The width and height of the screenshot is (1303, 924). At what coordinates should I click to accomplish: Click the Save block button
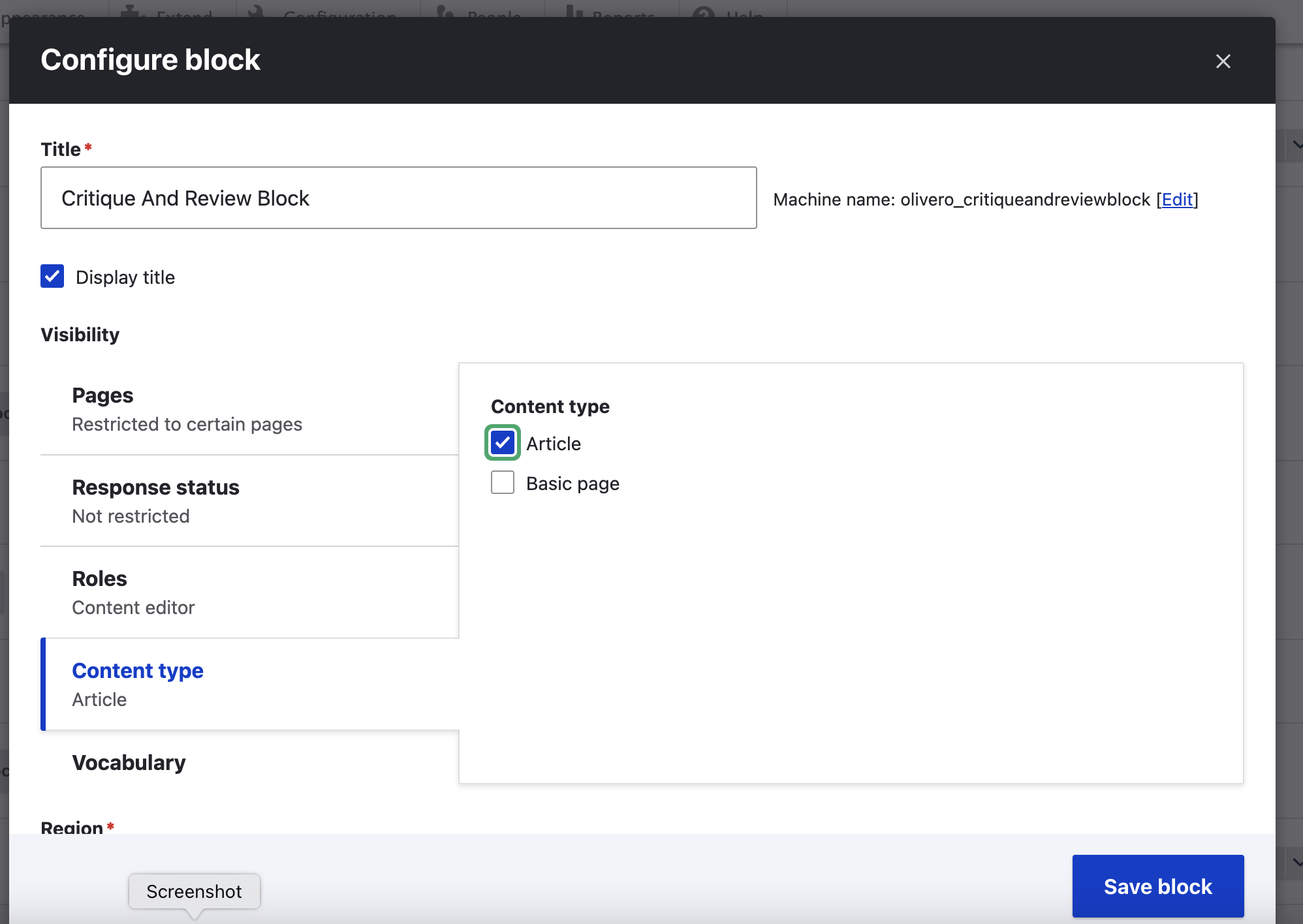coord(1157,886)
